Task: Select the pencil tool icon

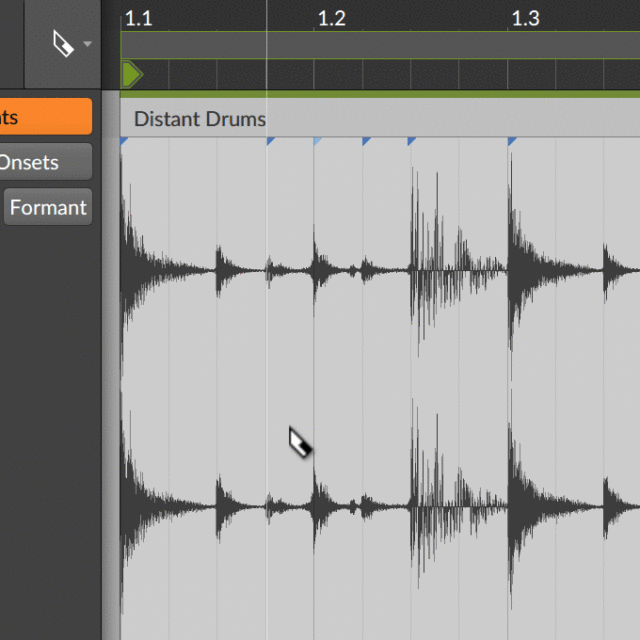Action: 63,44
